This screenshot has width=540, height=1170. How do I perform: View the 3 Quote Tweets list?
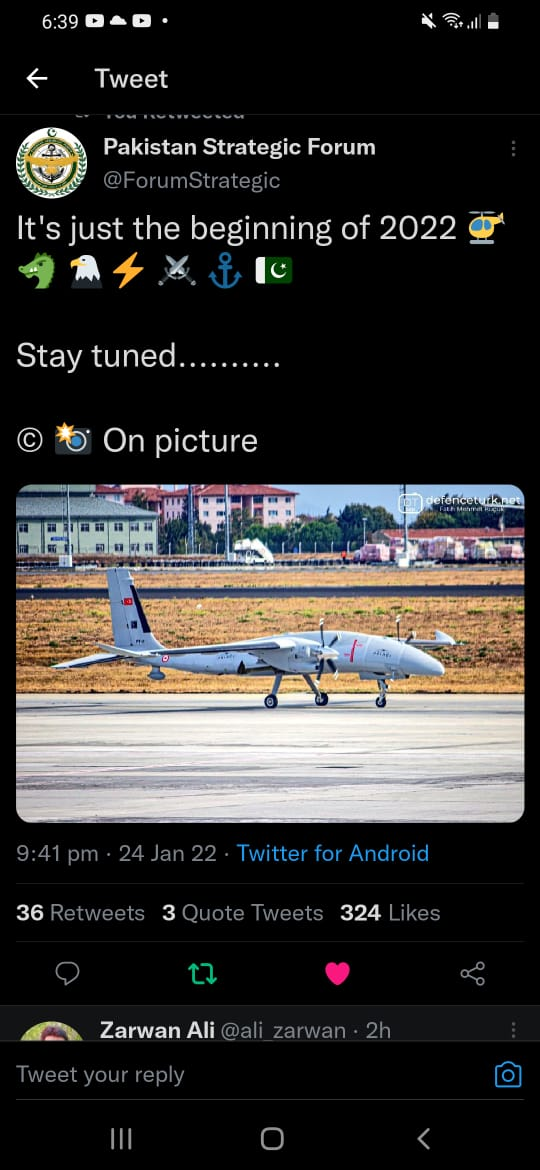(242, 913)
